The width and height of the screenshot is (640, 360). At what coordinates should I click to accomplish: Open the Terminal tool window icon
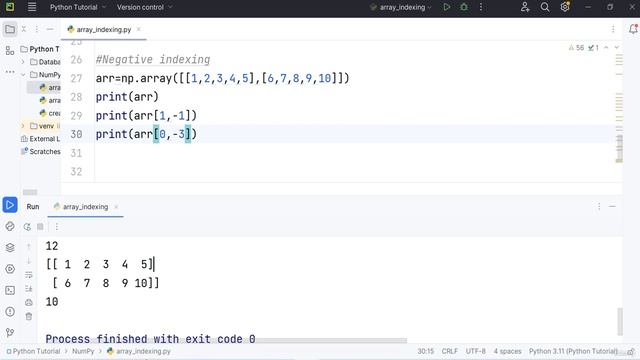pos(10,290)
